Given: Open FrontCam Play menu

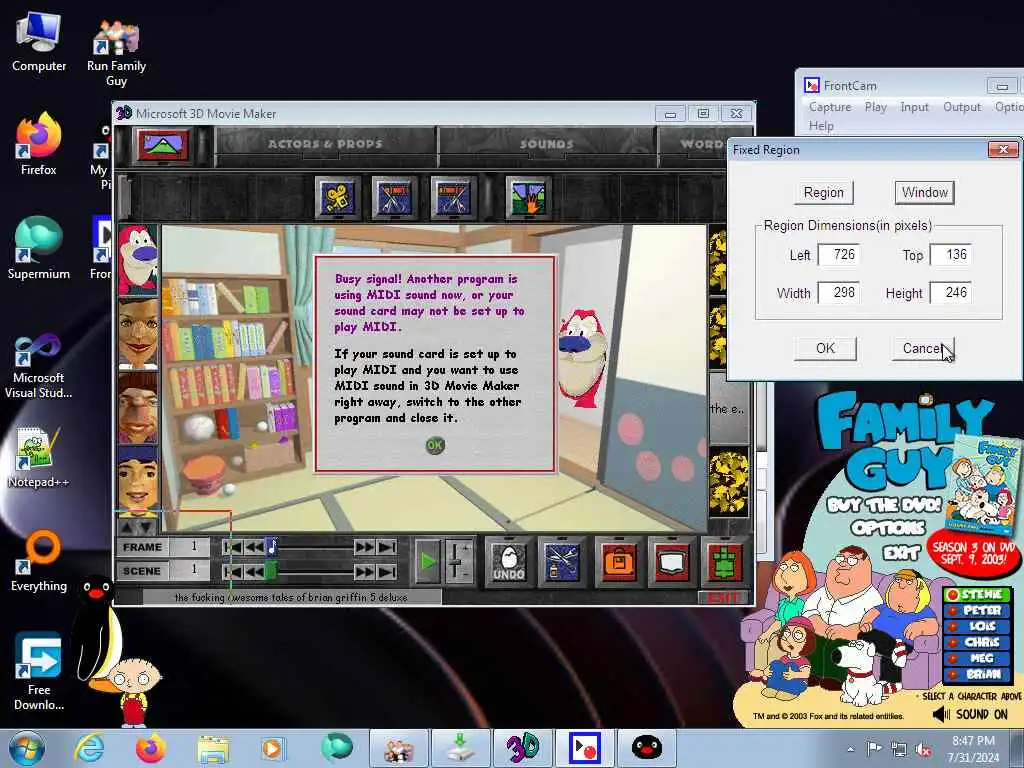Looking at the screenshot, I should pos(876,106).
